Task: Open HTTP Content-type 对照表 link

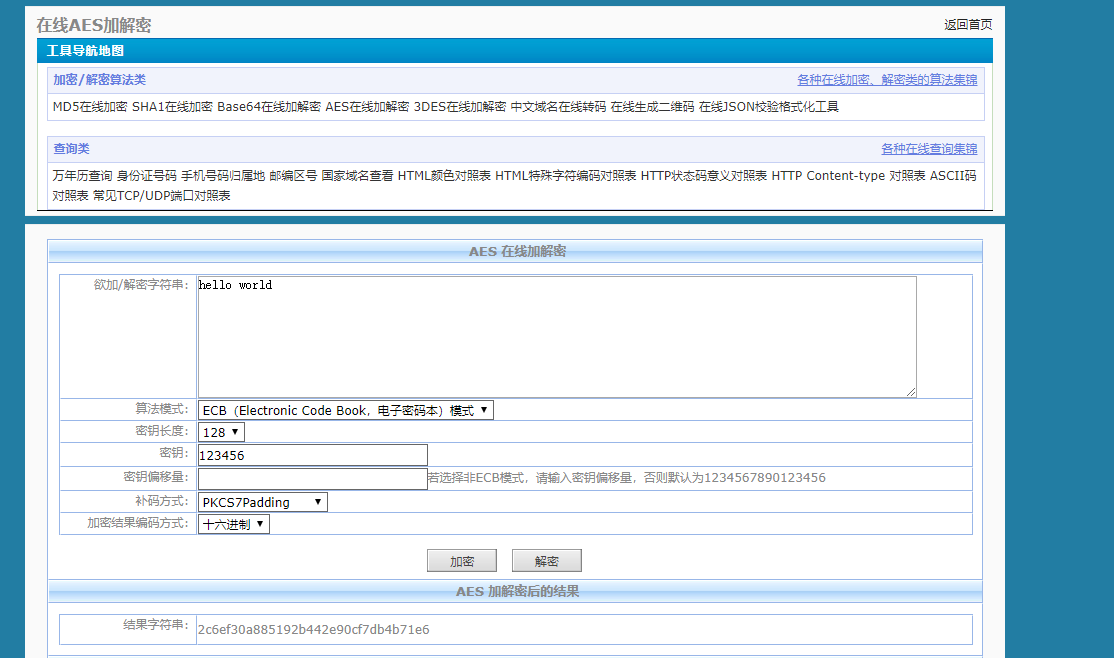Action: point(848,176)
